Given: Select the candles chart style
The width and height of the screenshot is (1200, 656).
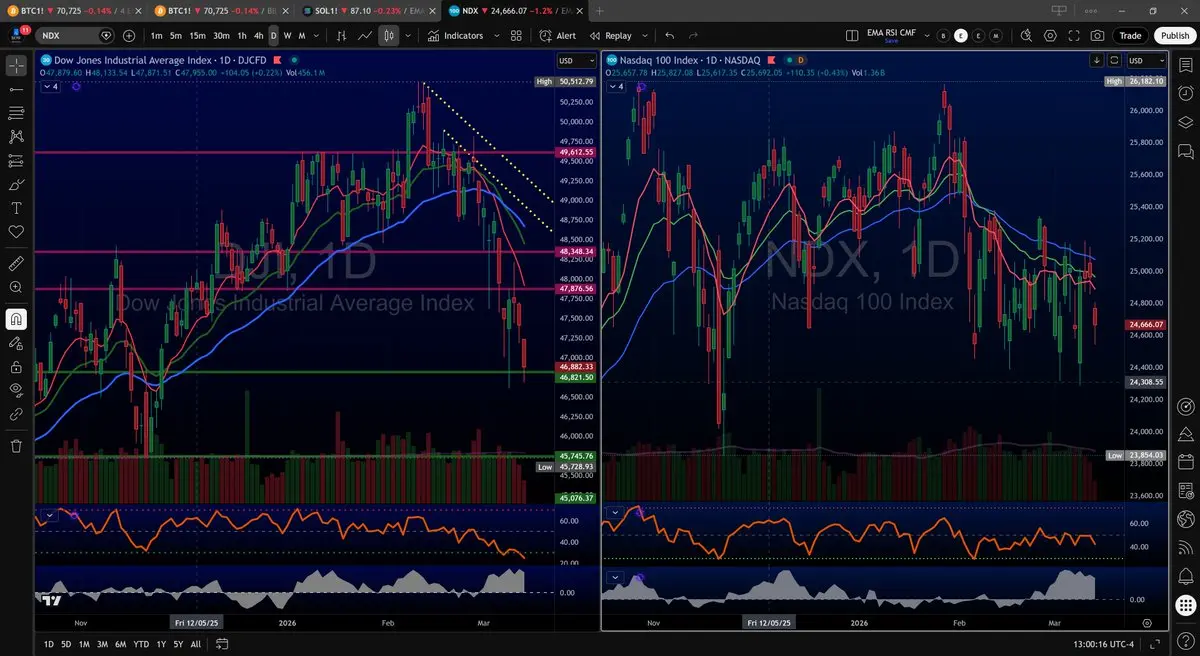Looking at the screenshot, I should [x=389, y=35].
